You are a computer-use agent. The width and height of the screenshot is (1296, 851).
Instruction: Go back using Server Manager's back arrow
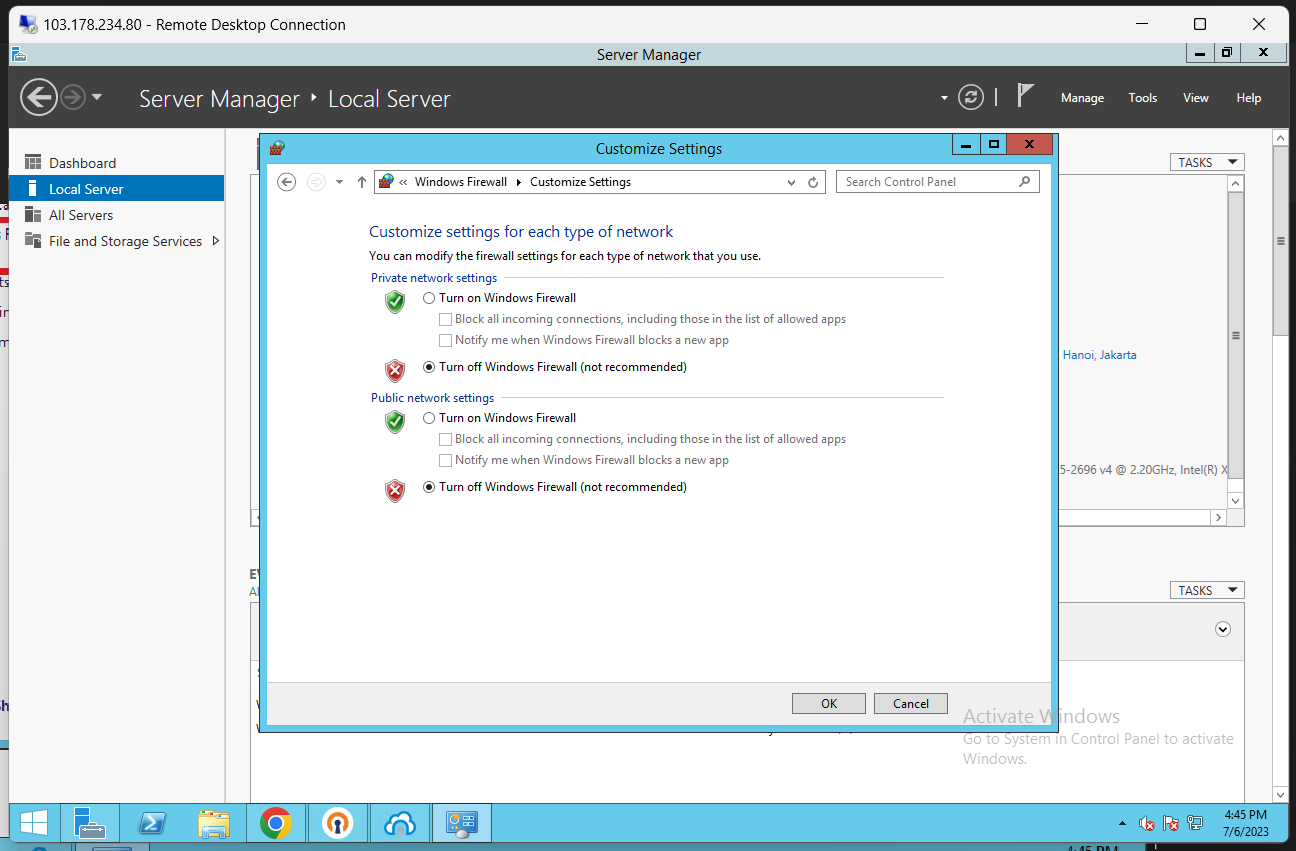[x=39, y=97]
